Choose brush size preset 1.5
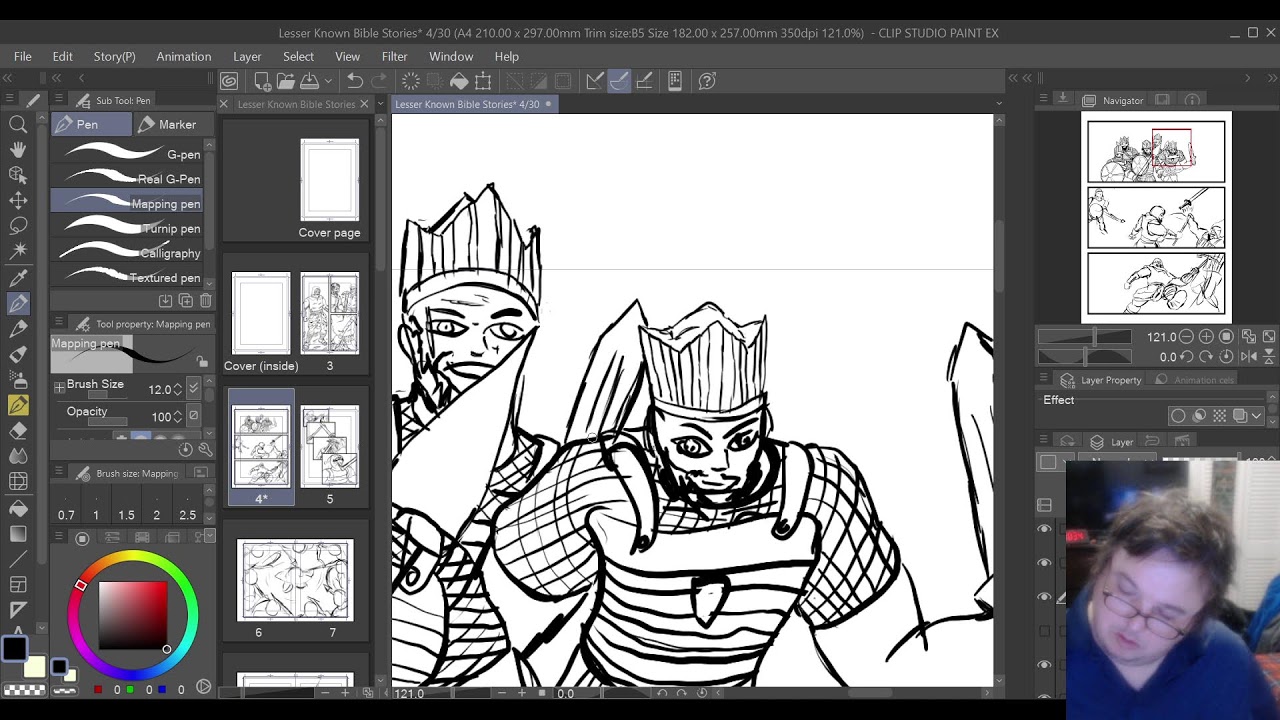The width and height of the screenshot is (1280, 720). click(x=126, y=505)
